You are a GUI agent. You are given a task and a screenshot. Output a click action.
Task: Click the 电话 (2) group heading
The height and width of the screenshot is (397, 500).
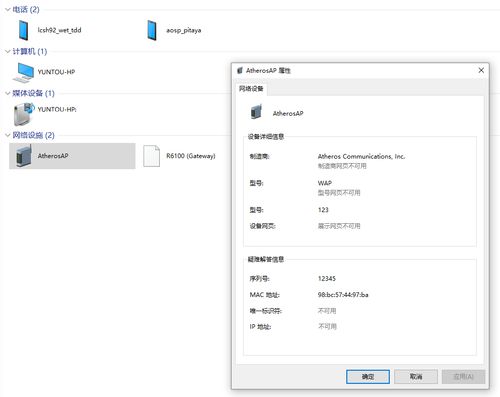(x=26, y=10)
